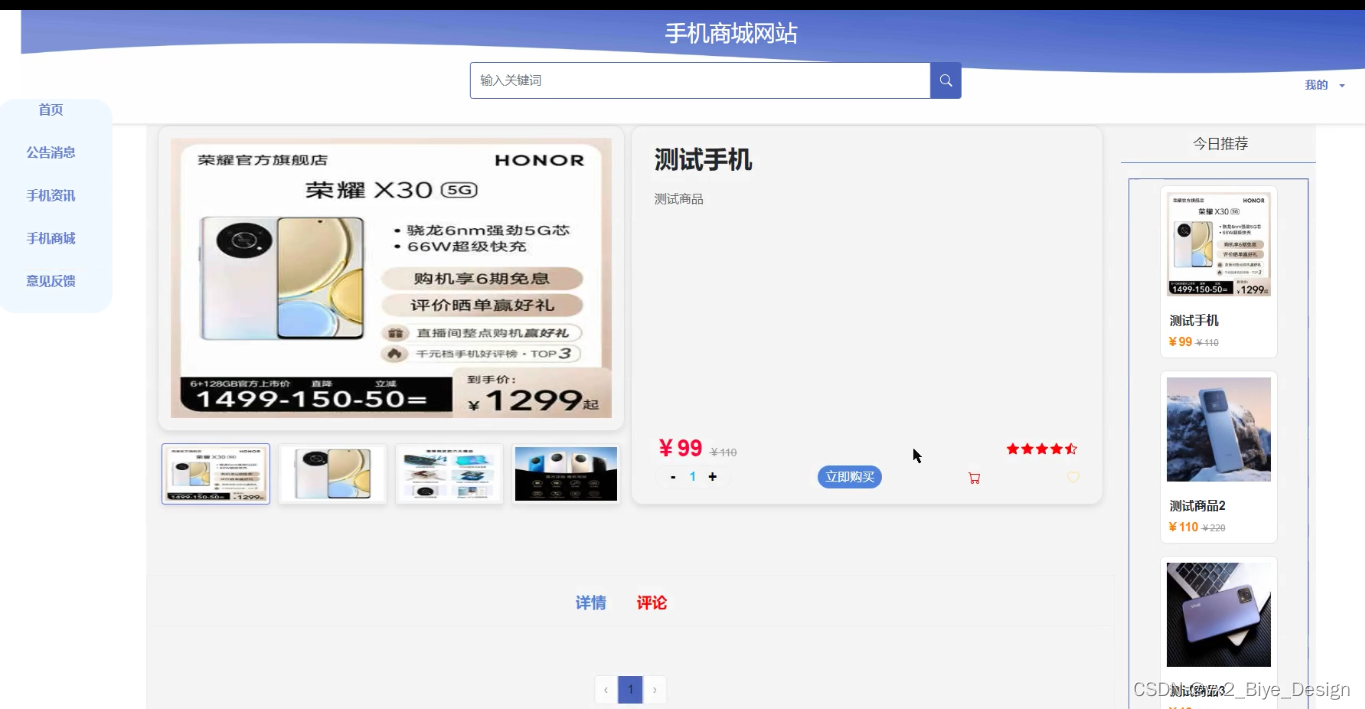
Task: Click the crossed-out ¥110 original price
Action: [723, 453]
